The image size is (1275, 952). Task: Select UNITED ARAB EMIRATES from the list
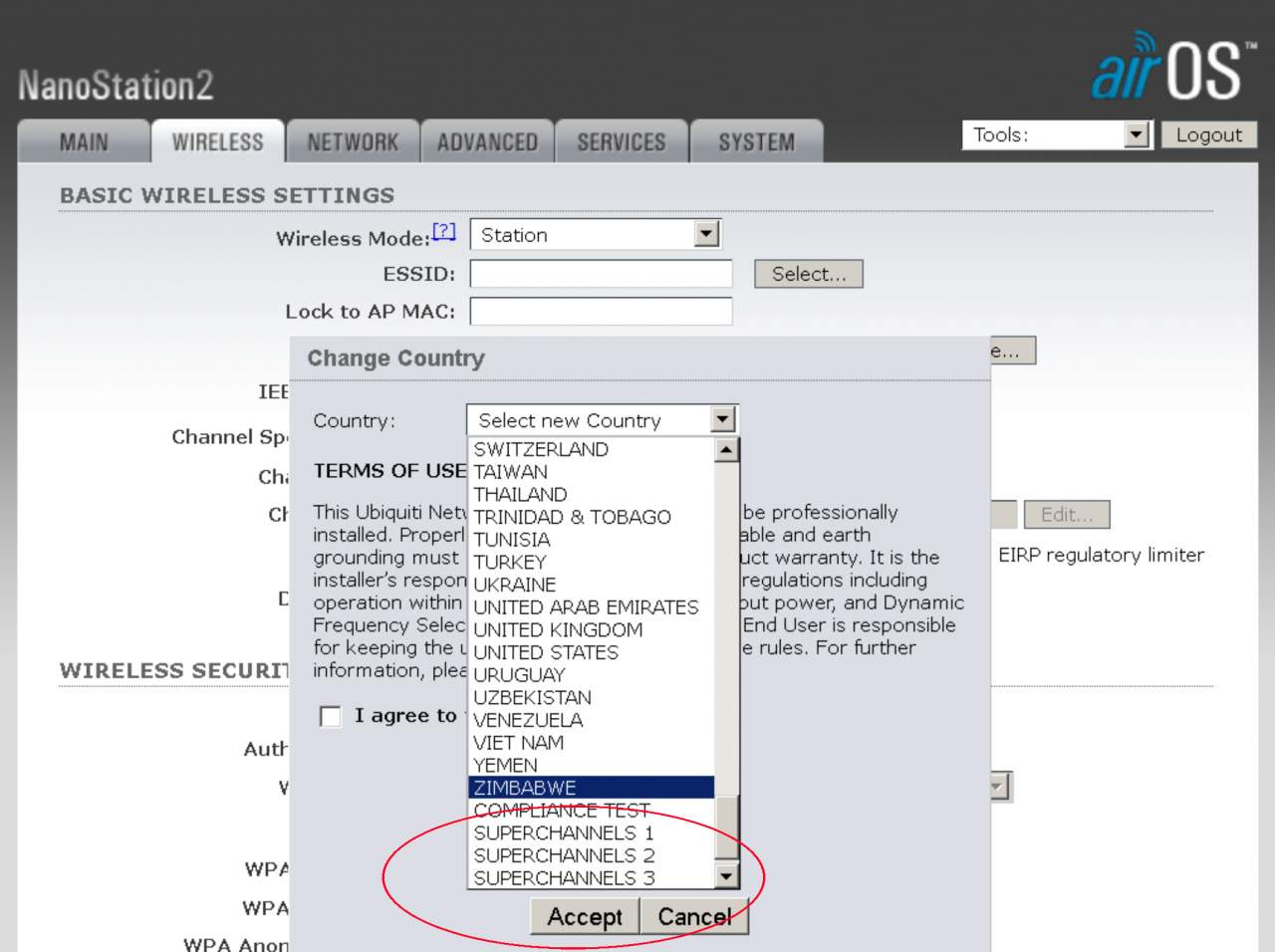[x=592, y=607]
